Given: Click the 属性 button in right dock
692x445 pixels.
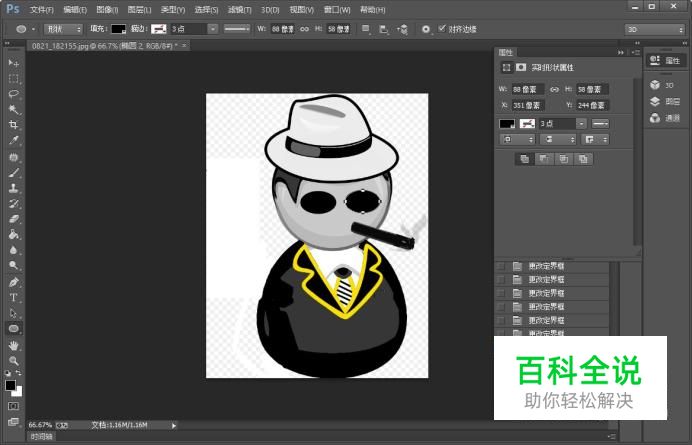Looking at the screenshot, I should (x=666, y=60).
